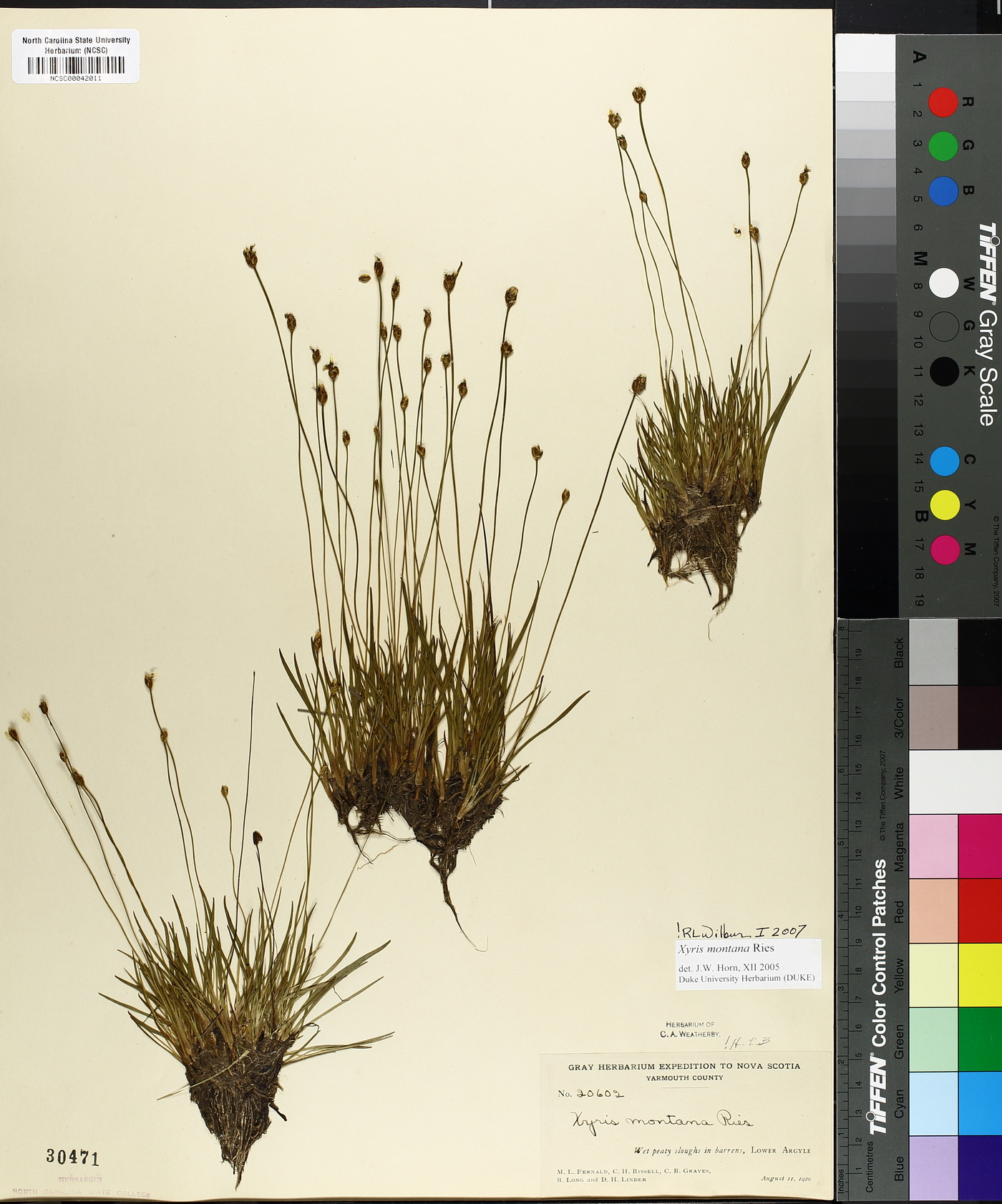Click the "Lower Argyle" locality text

(781, 1150)
